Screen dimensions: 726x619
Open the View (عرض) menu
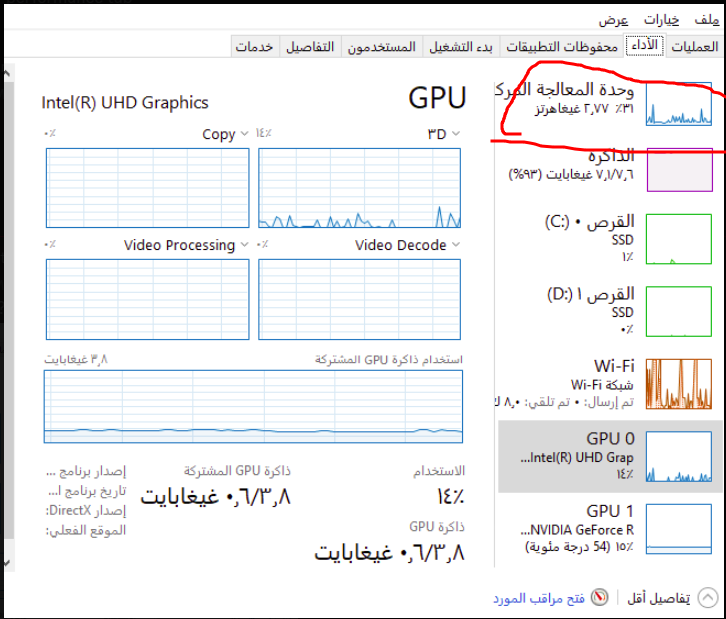[x=613, y=20]
